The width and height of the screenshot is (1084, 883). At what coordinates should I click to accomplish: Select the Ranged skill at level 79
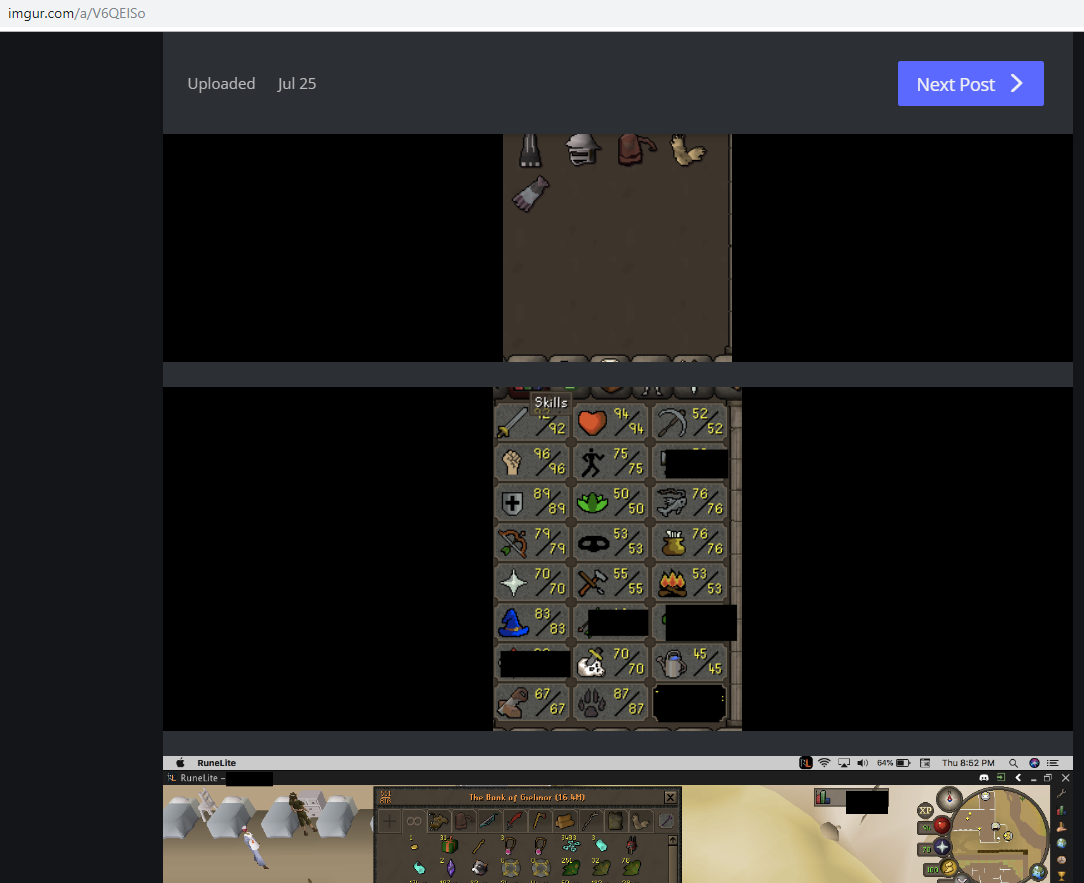click(x=532, y=542)
